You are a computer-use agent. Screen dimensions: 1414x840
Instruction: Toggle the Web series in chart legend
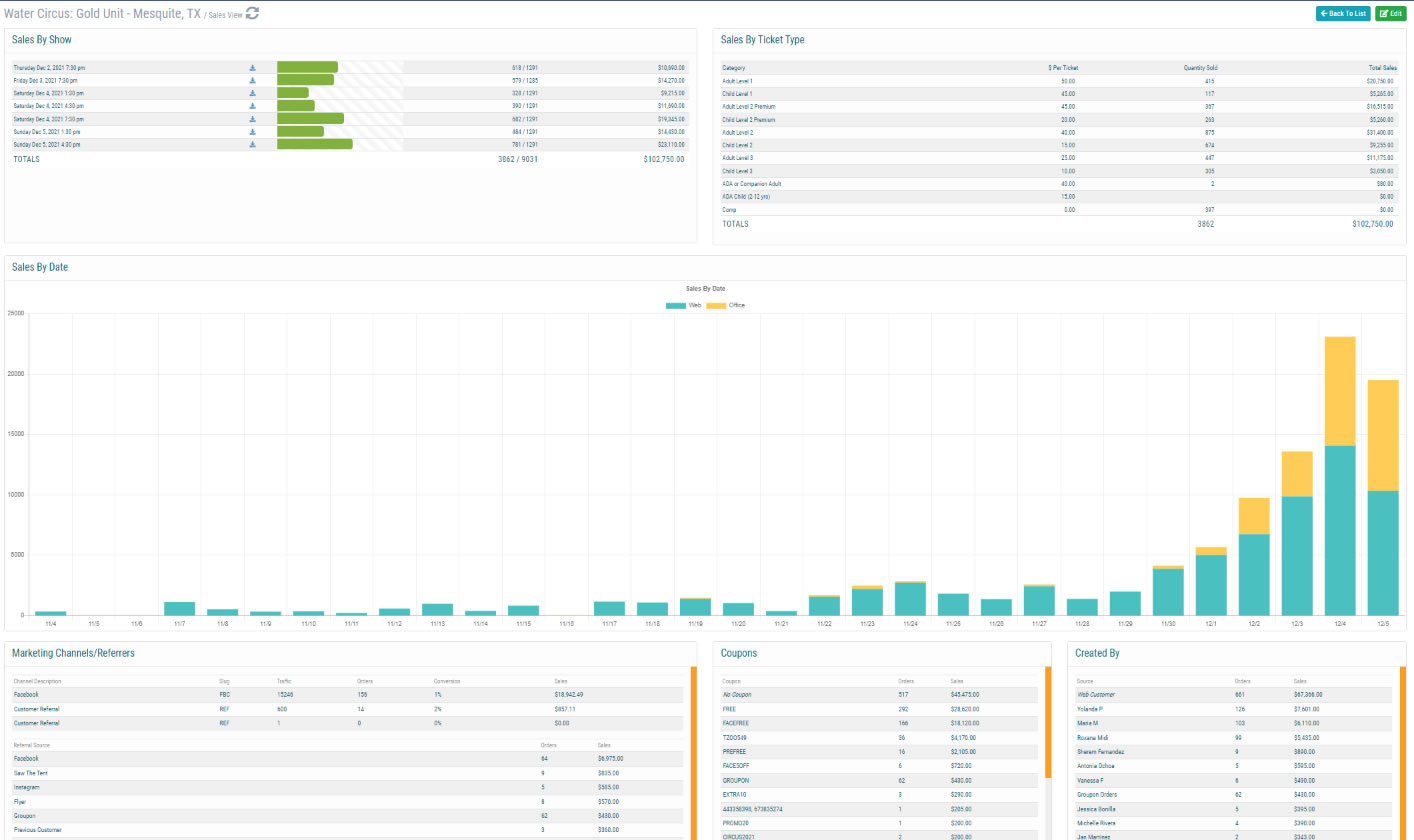tap(683, 305)
